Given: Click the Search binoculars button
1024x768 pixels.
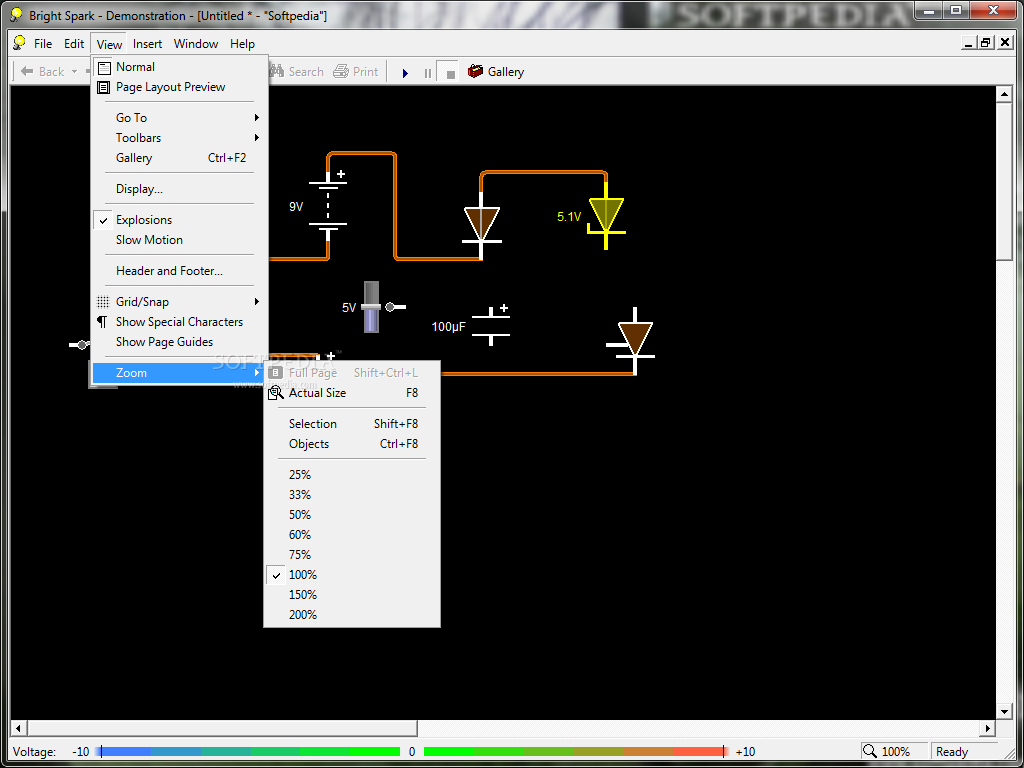Looking at the screenshot, I should coord(296,72).
